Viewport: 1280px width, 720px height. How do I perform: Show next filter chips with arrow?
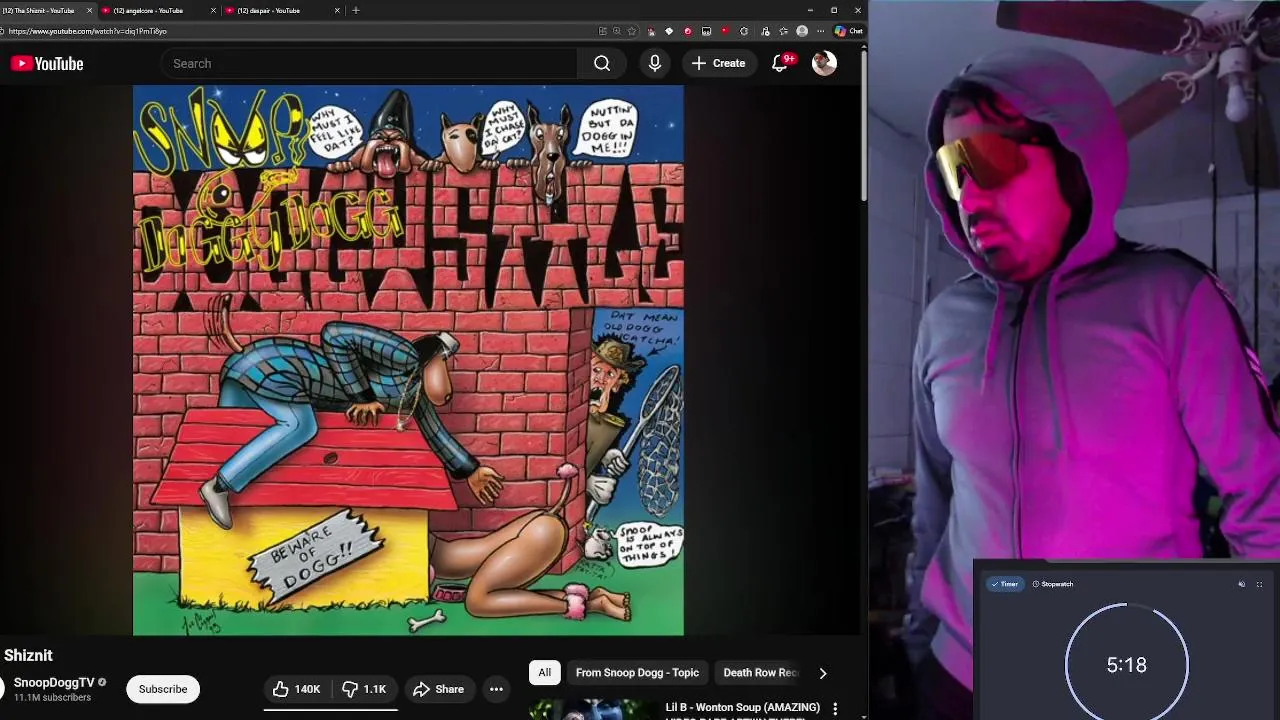pyautogui.click(x=823, y=673)
